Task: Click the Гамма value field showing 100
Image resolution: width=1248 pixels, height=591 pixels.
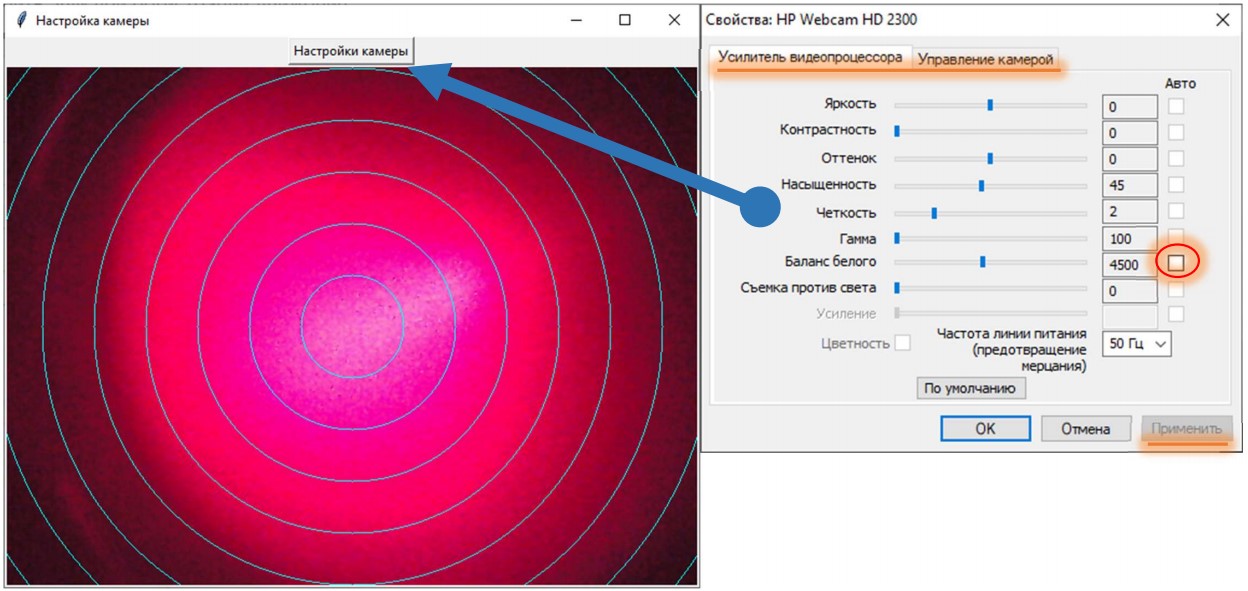Action: pyautogui.click(x=1130, y=239)
